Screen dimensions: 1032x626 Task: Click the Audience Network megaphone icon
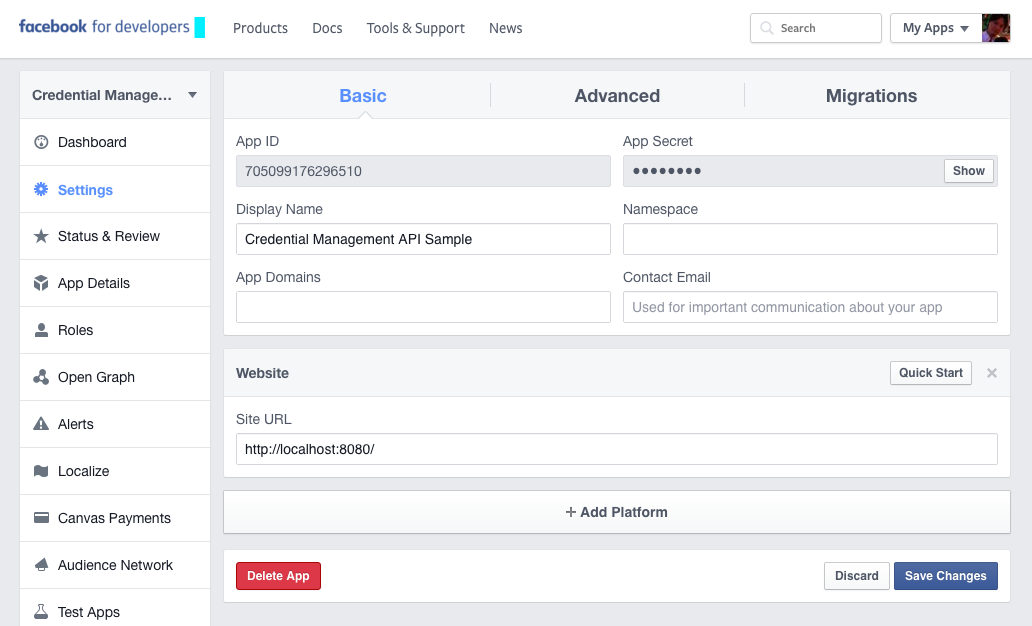[x=41, y=565]
